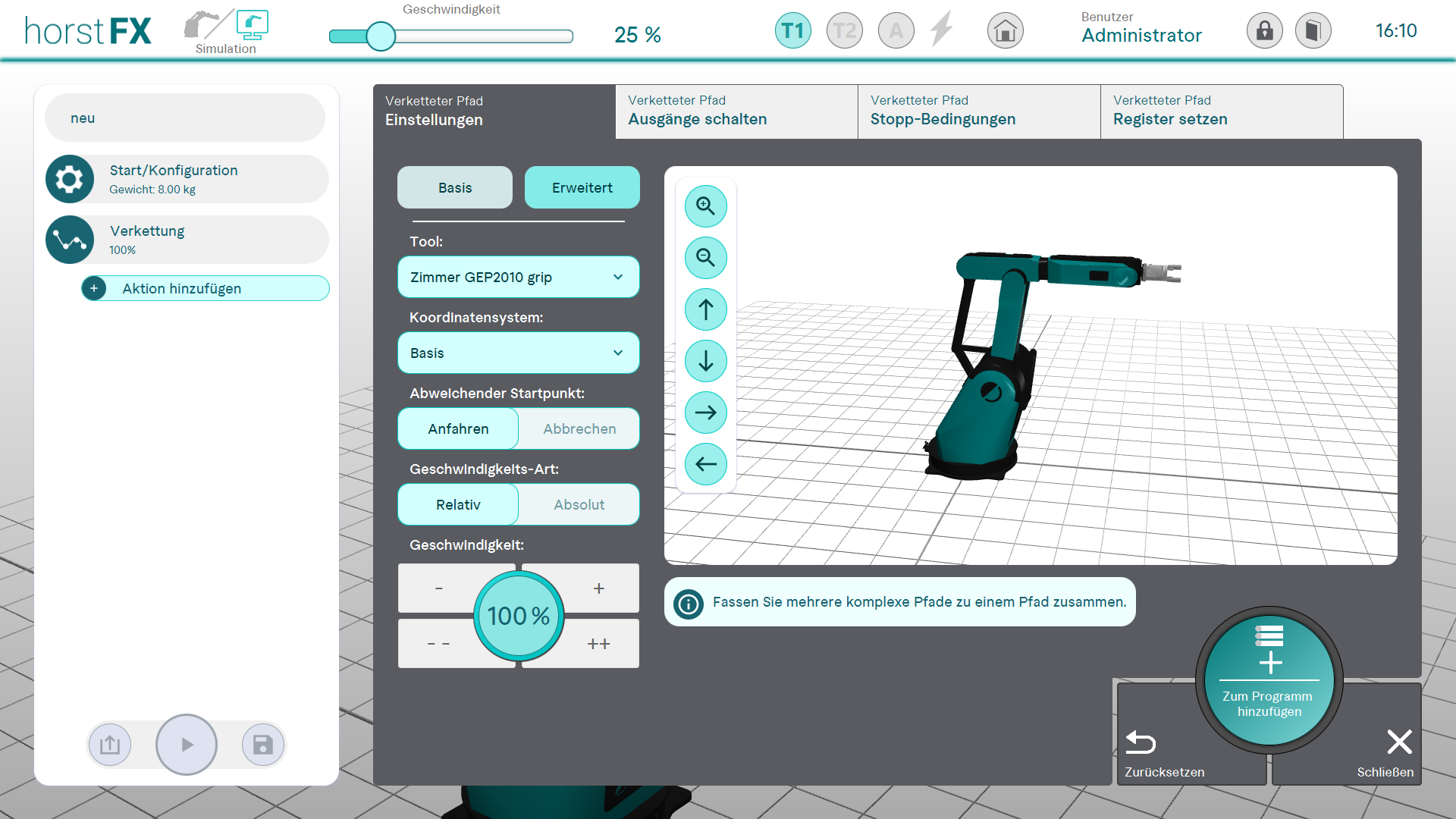Expand the Koordinatensystem dropdown
The height and width of the screenshot is (819, 1456).
[518, 353]
